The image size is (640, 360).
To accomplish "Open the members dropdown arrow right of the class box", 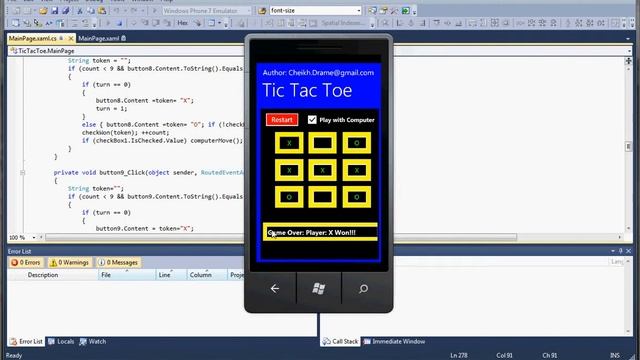I will [x=629, y=51].
